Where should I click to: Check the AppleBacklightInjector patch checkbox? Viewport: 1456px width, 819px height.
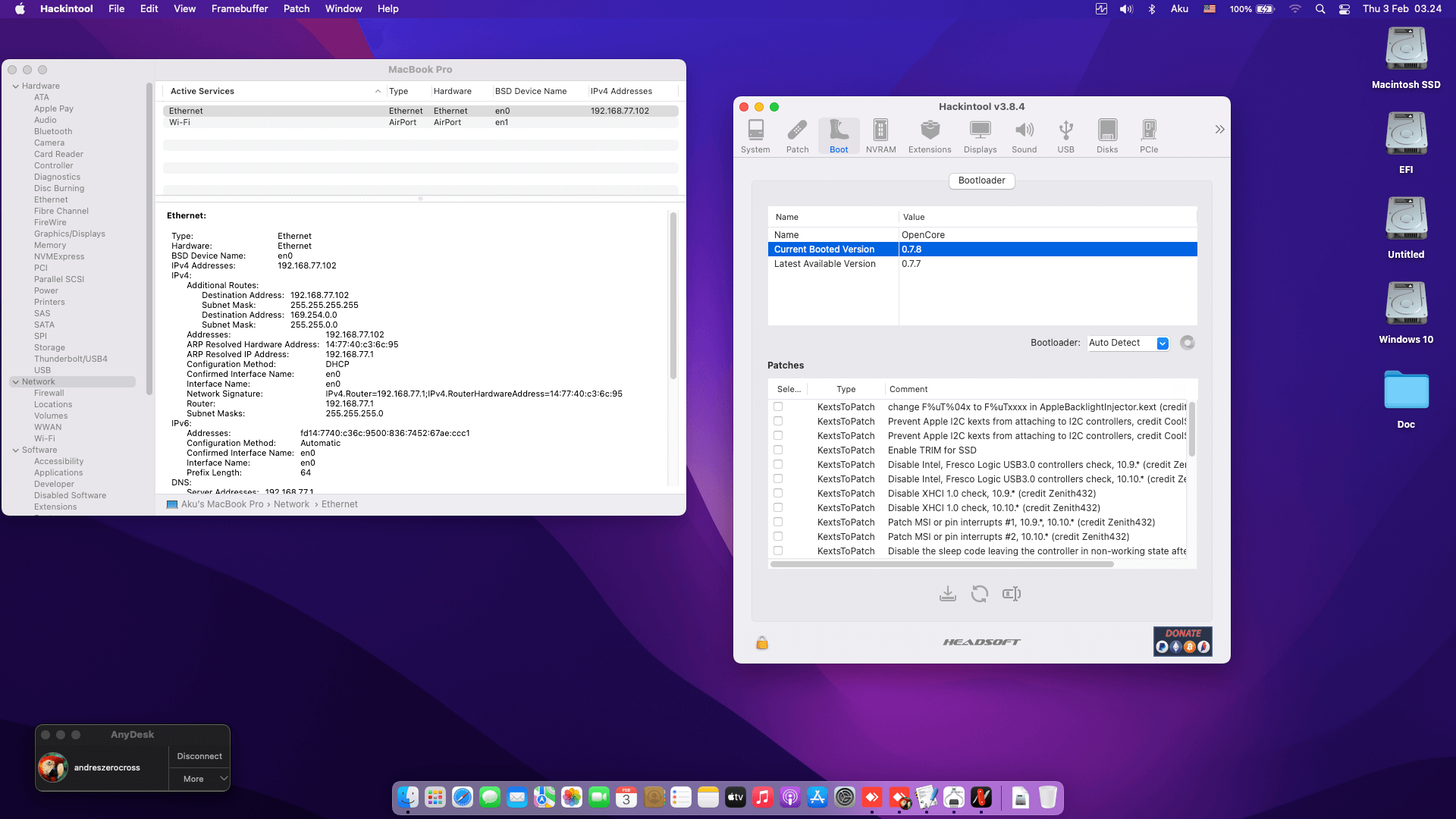tap(778, 406)
